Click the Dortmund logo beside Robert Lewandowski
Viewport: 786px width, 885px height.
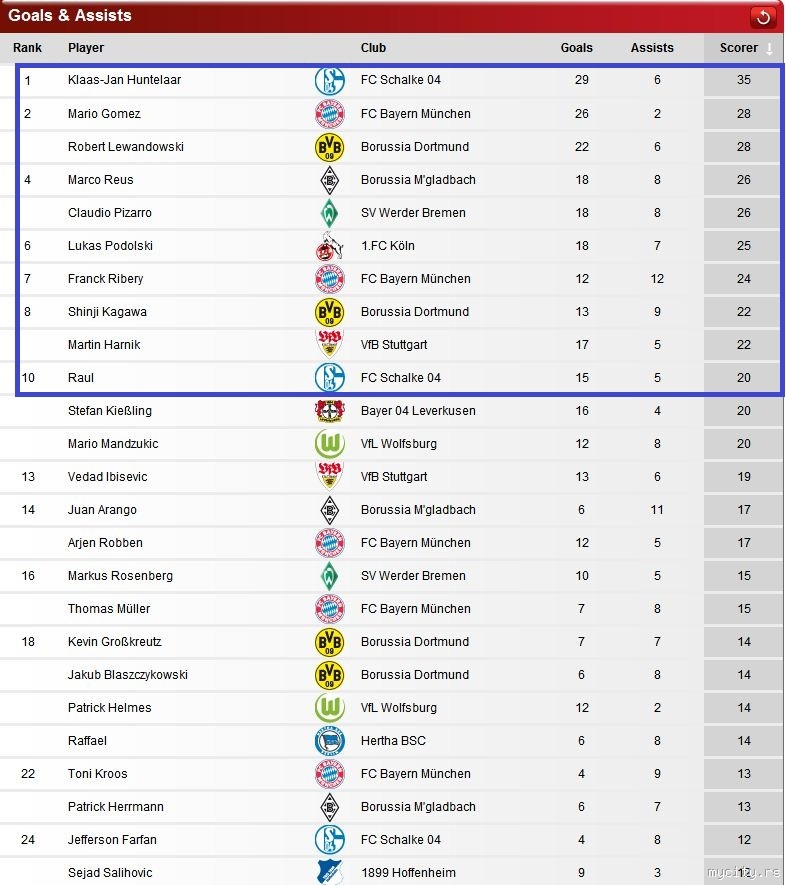(x=329, y=147)
